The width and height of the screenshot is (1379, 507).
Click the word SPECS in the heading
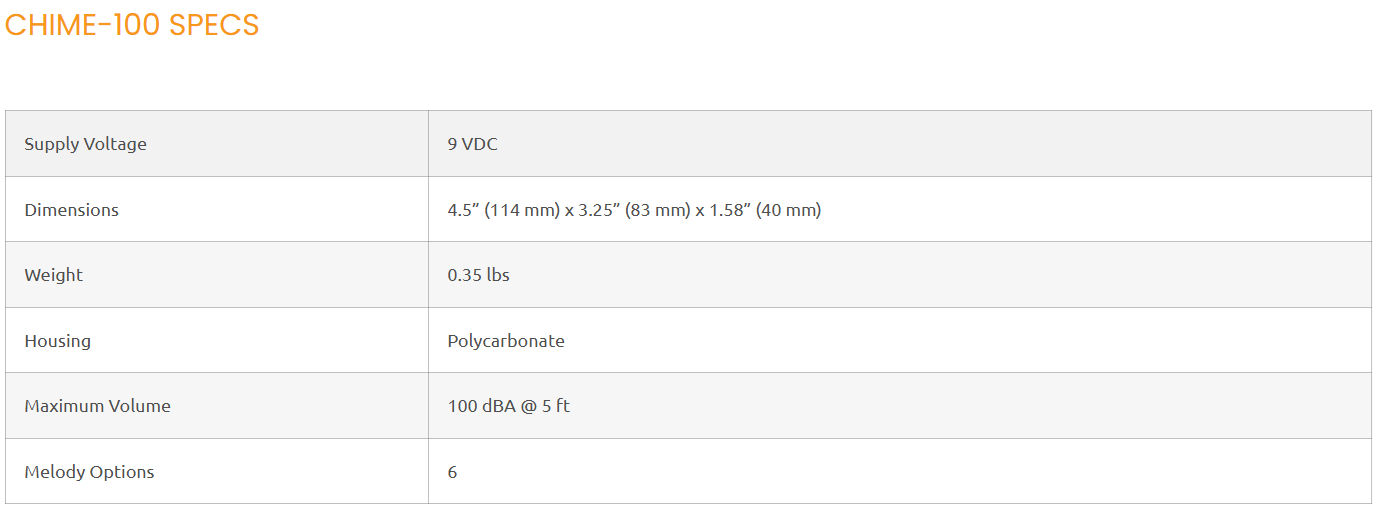coord(214,25)
